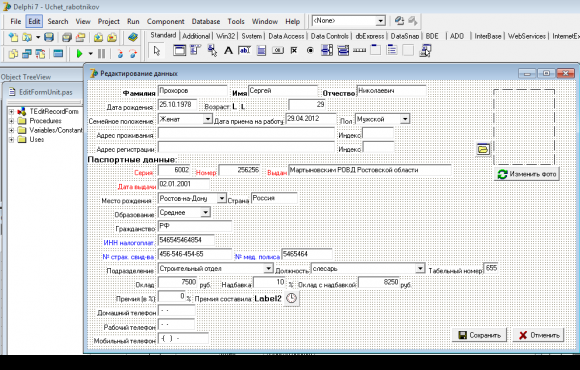Choose the Memo component icon
This screenshot has height=370, width=580.
[x=262, y=50]
